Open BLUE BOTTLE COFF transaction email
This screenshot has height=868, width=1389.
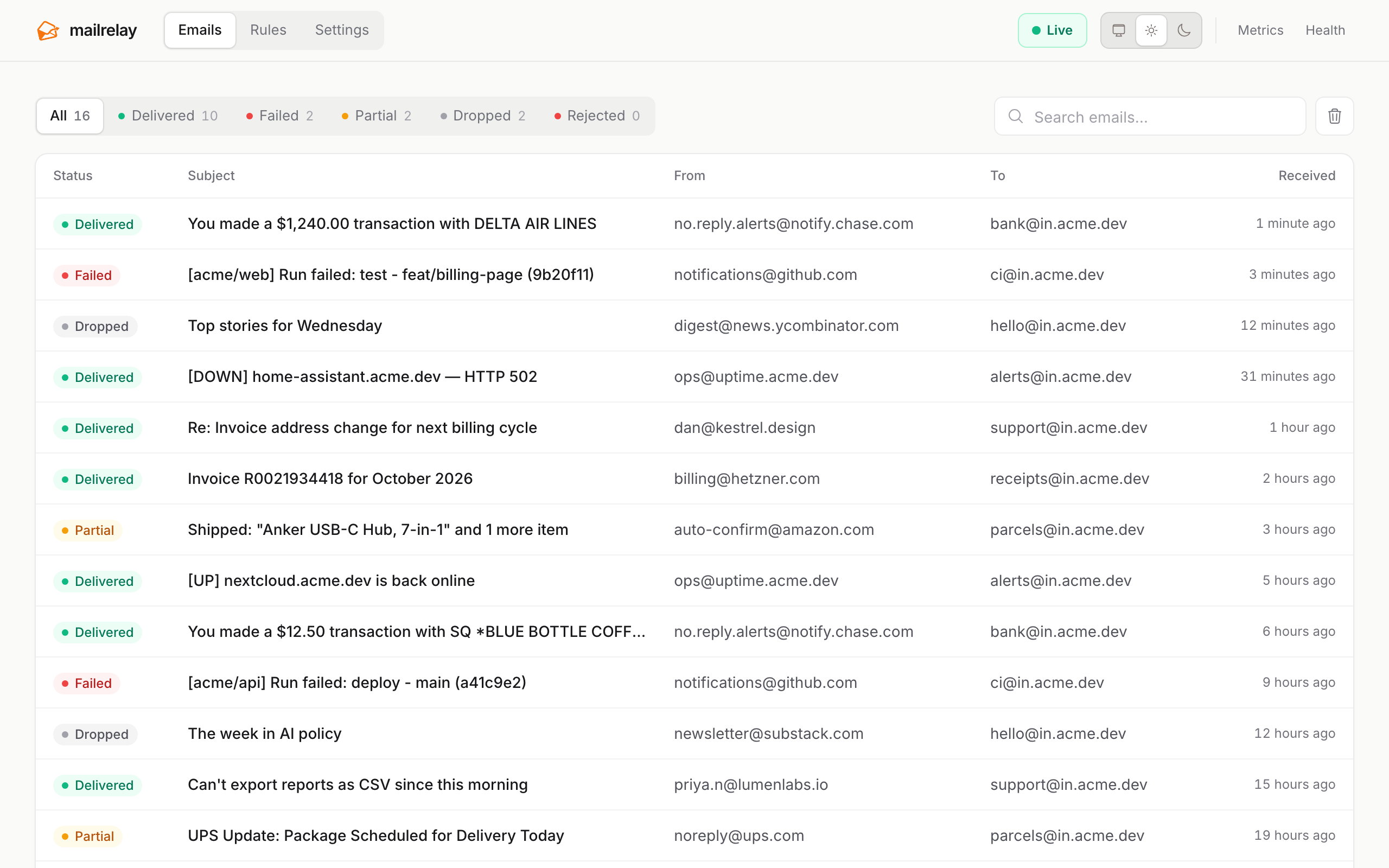click(694, 632)
